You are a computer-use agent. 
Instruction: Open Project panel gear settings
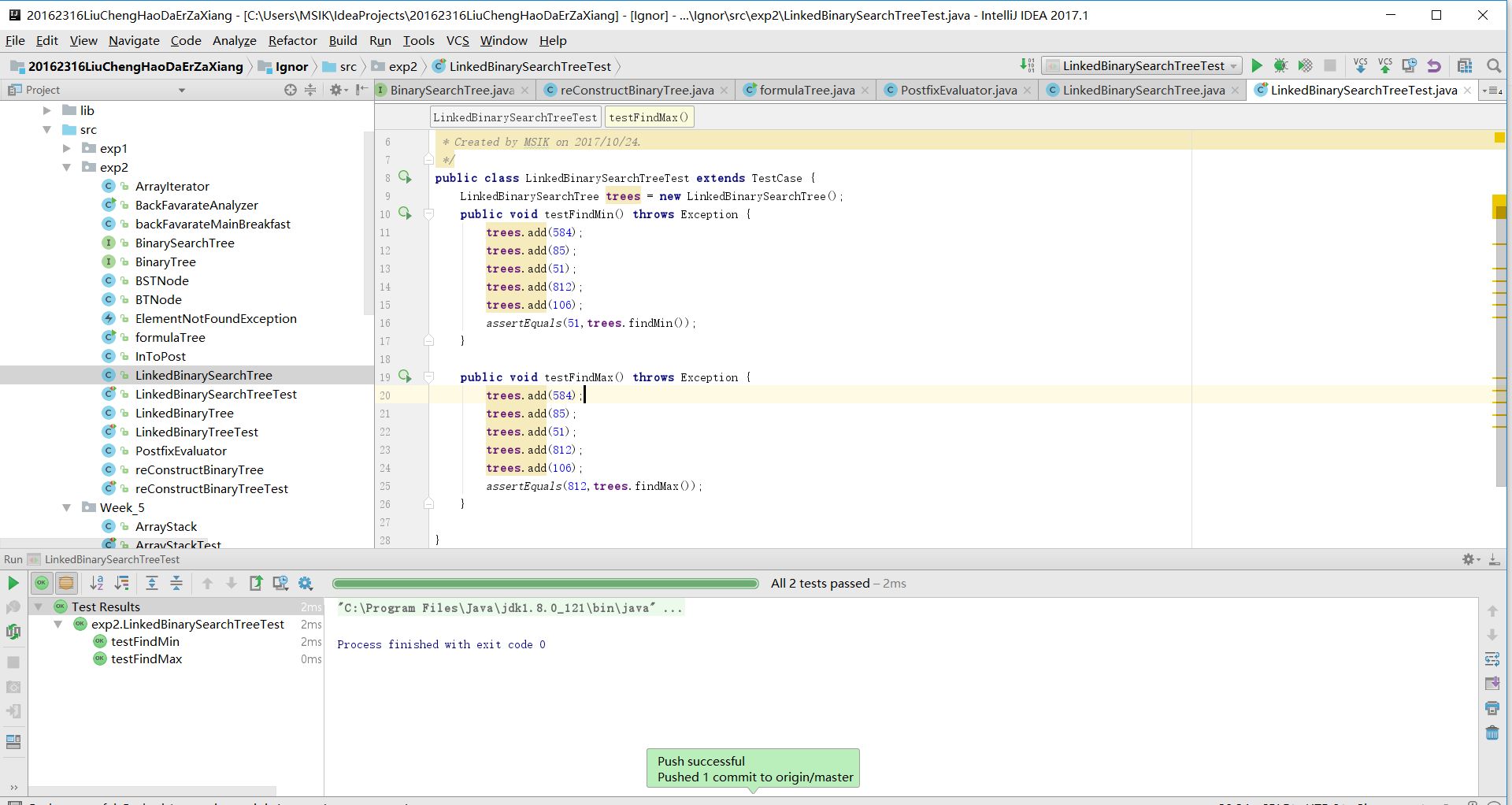(x=339, y=90)
